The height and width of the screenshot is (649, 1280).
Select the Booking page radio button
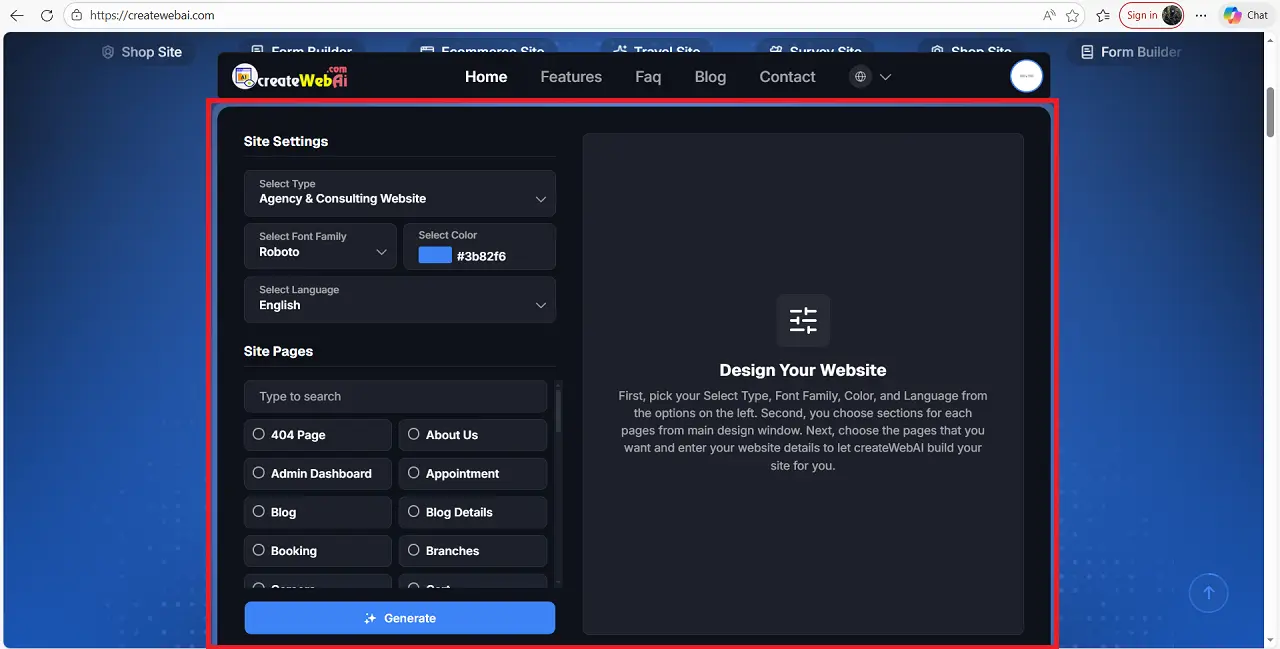click(x=259, y=551)
